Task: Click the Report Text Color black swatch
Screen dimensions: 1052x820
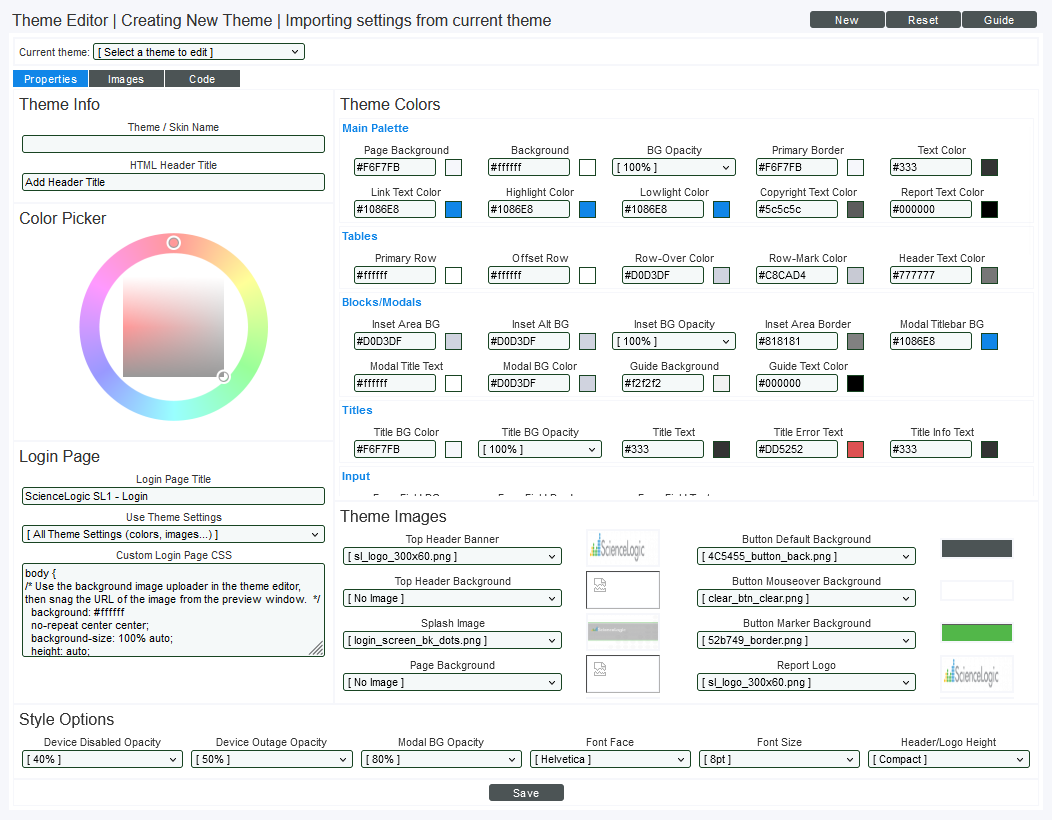Action: pyautogui.click(x=989, y=209)
